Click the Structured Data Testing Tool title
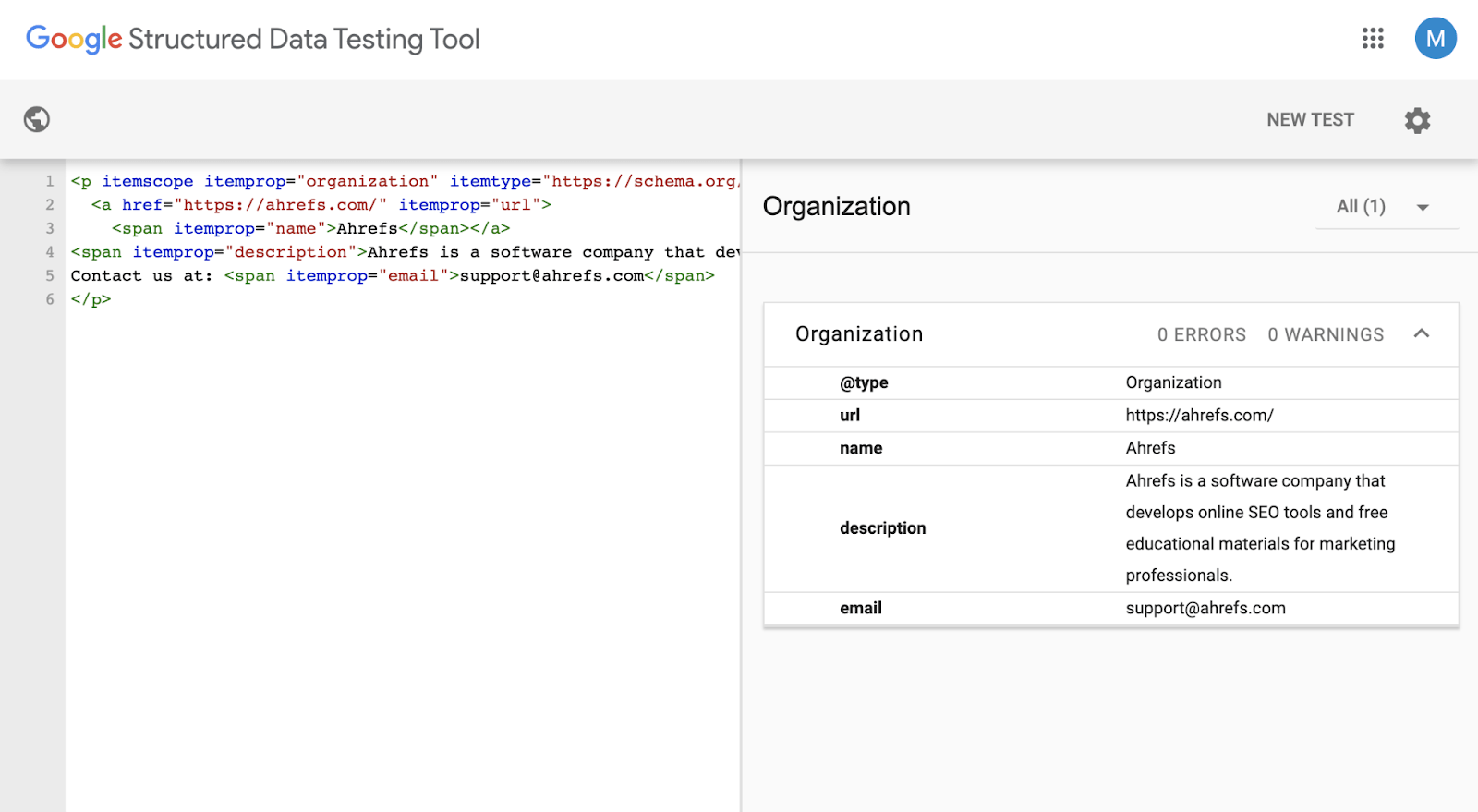 coord(304,39)
